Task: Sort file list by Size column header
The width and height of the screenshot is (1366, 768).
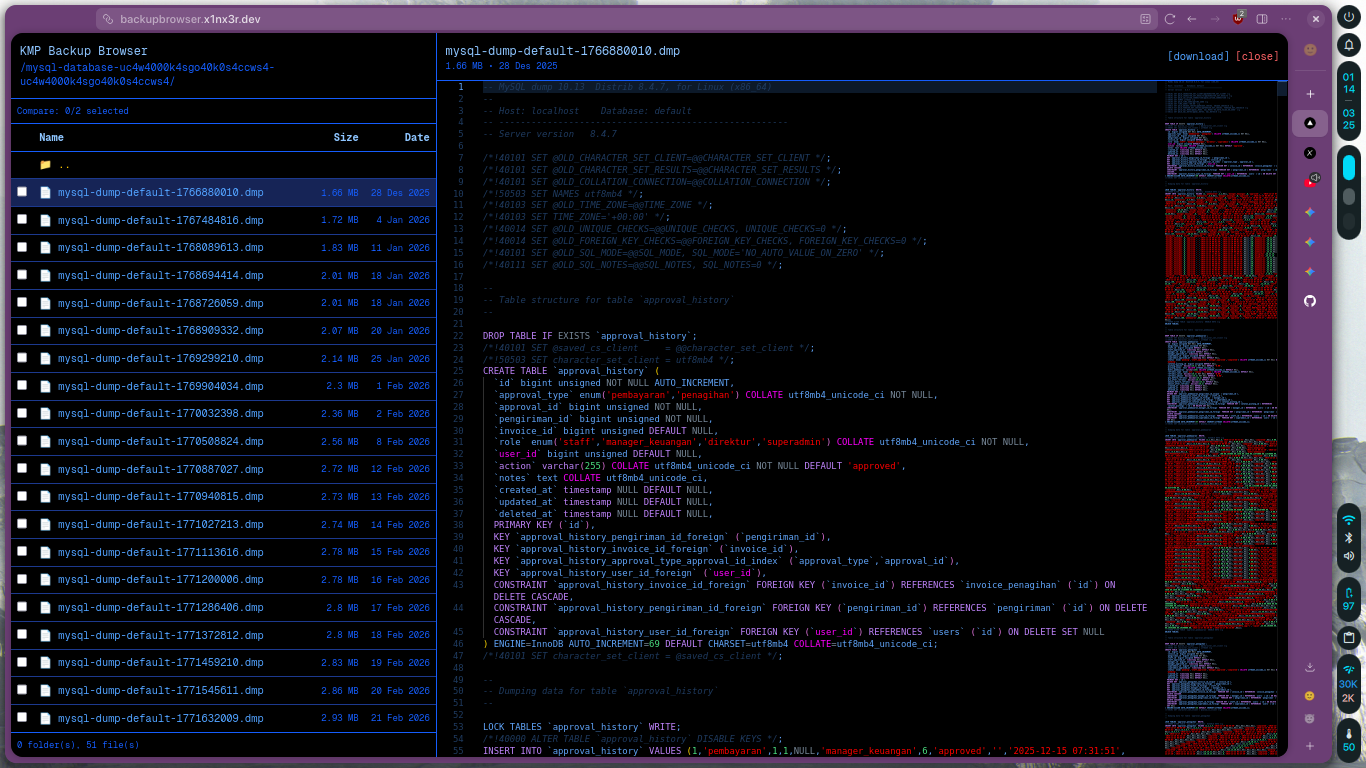Action: point(346,138)
